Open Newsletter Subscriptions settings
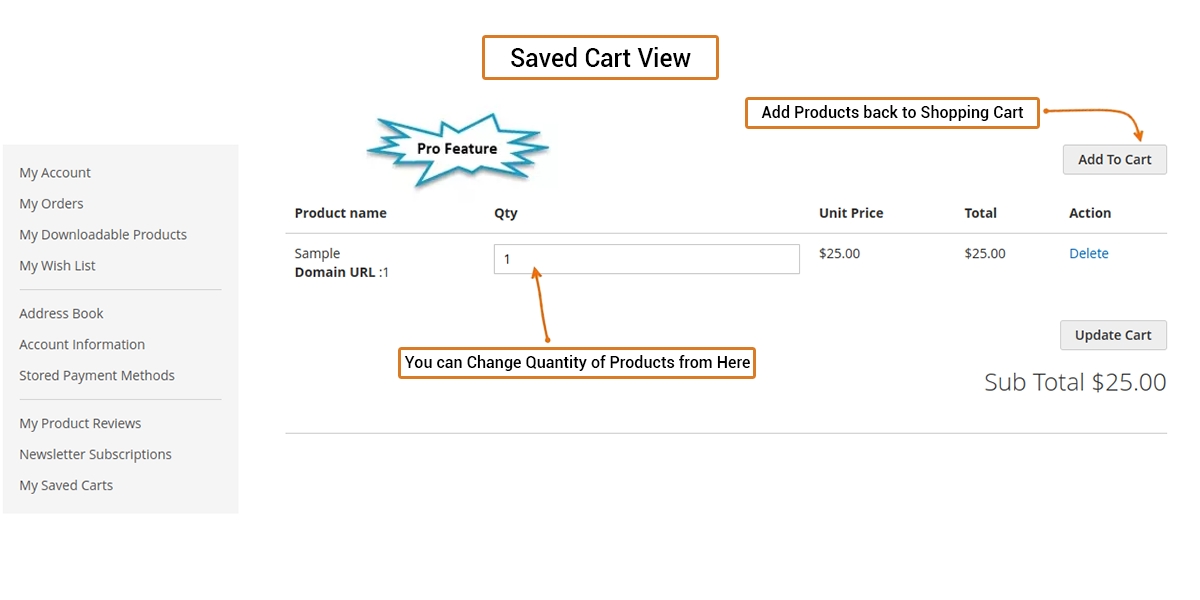This screenshot has height=600, width=1200. [95, 455]
